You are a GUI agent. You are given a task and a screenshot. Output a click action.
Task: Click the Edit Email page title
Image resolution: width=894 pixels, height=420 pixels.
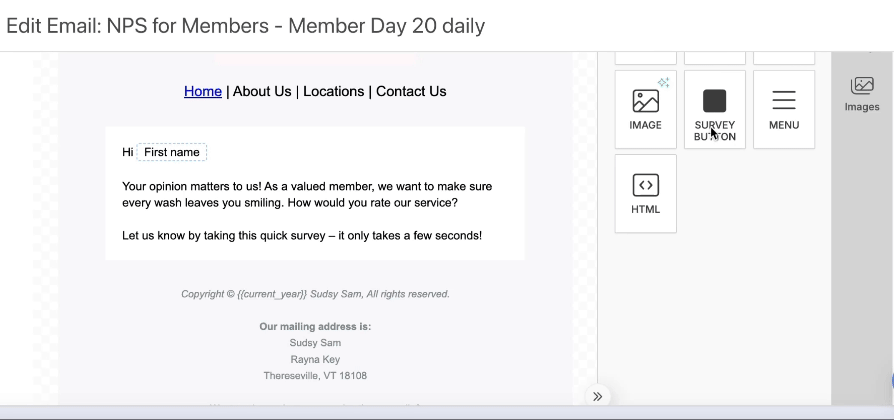[245, 26]
